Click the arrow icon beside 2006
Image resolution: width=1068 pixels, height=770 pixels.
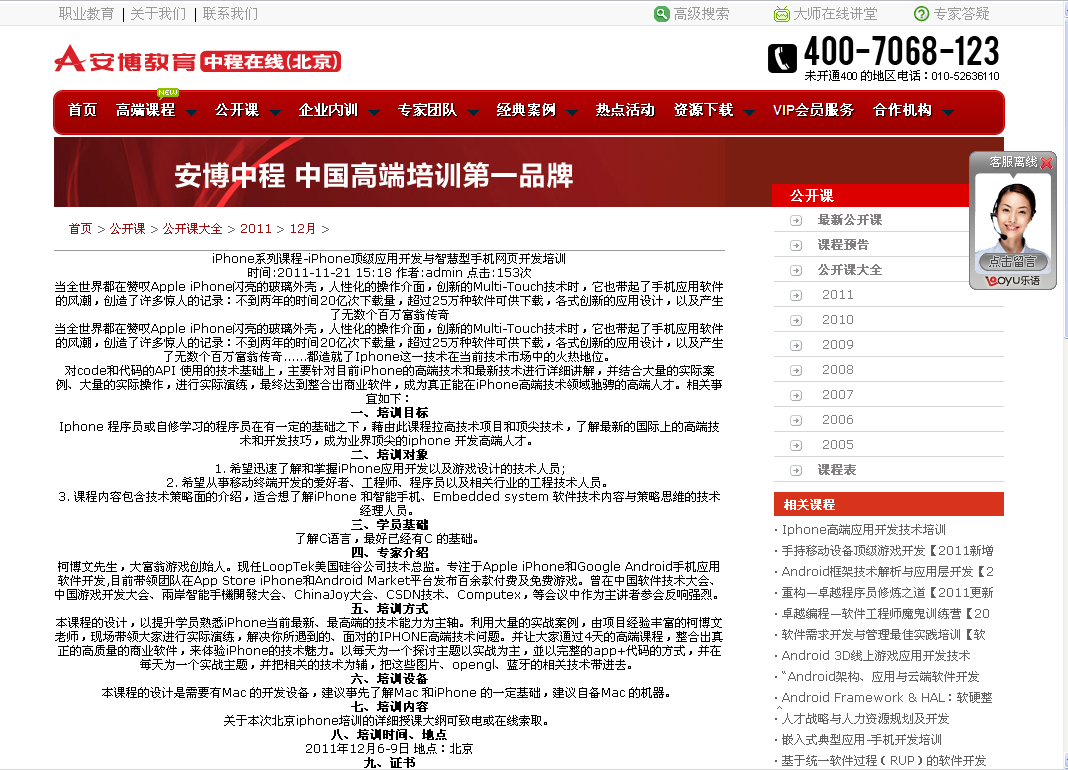[796, 420]
